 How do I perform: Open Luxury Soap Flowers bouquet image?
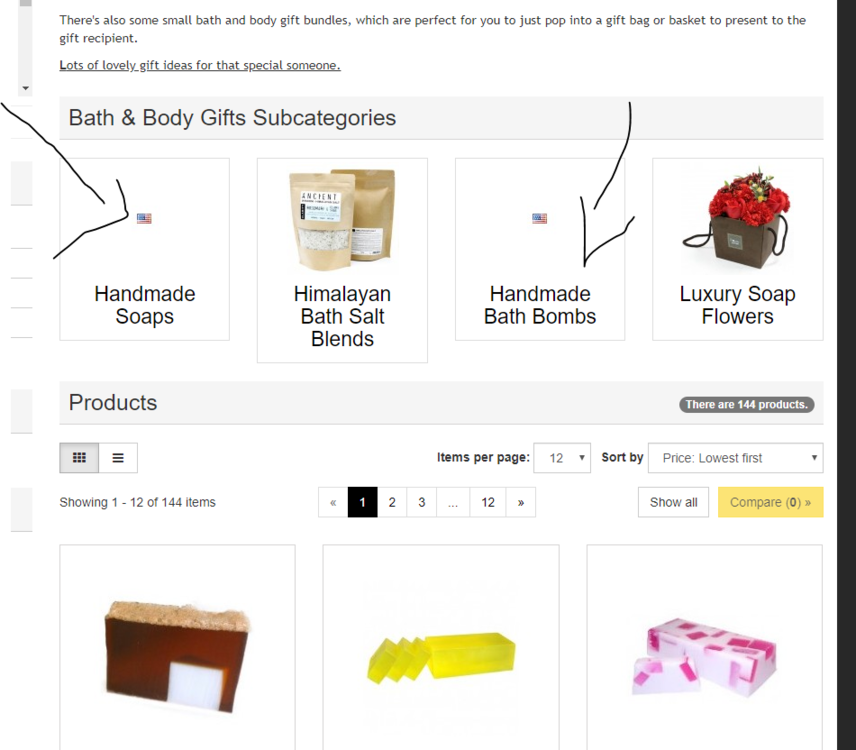(x=737, y=218)
